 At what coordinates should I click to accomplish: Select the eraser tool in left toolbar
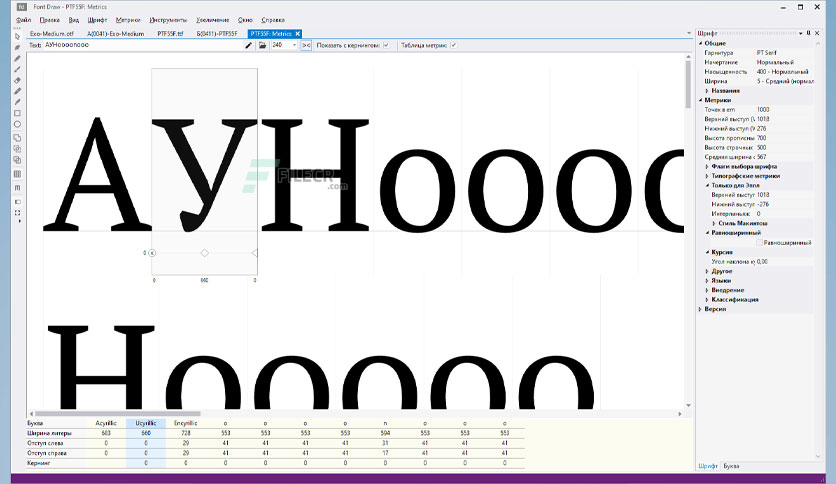click(x=18, y=80)
